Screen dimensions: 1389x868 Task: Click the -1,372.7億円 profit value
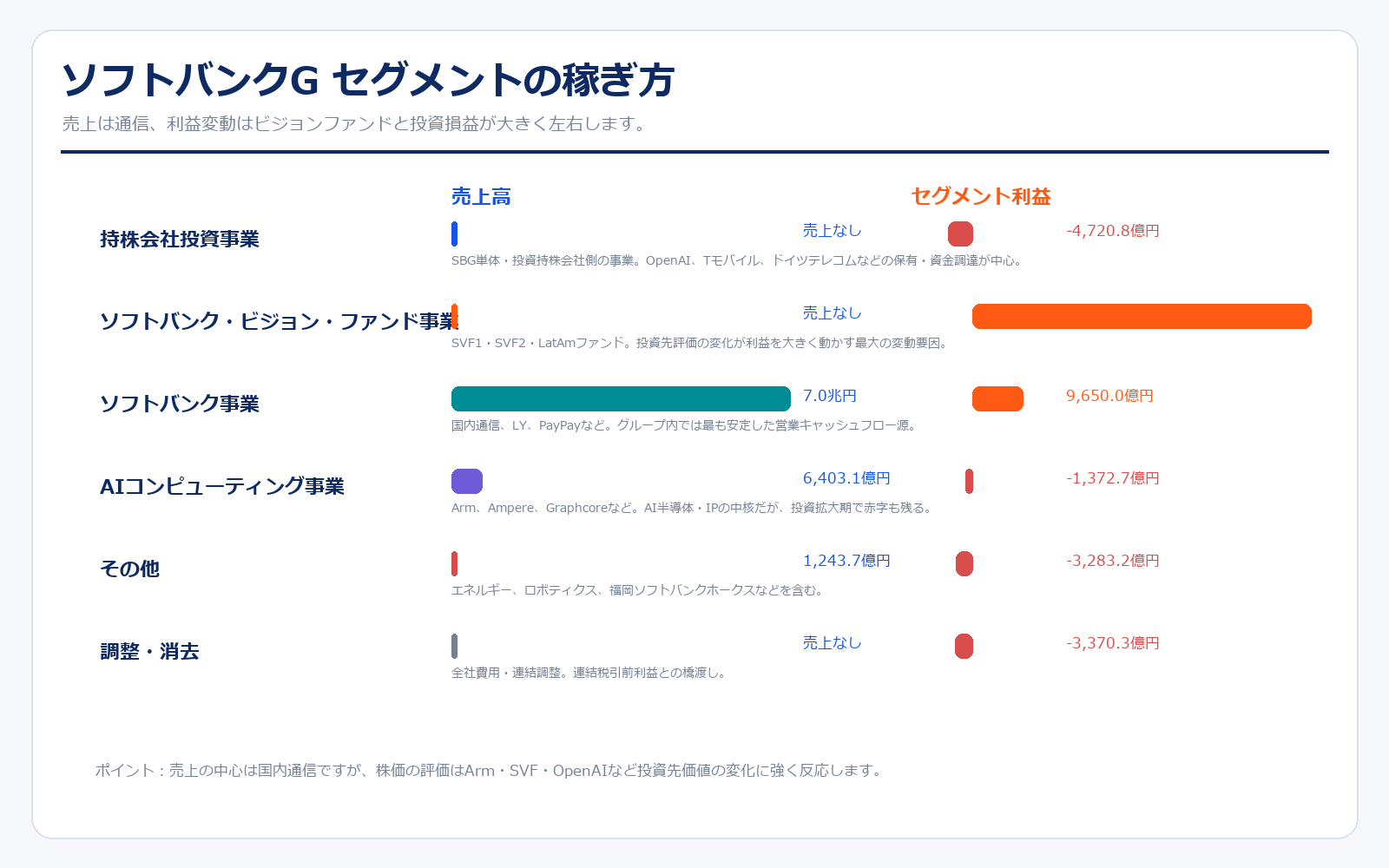[1113, 478]
